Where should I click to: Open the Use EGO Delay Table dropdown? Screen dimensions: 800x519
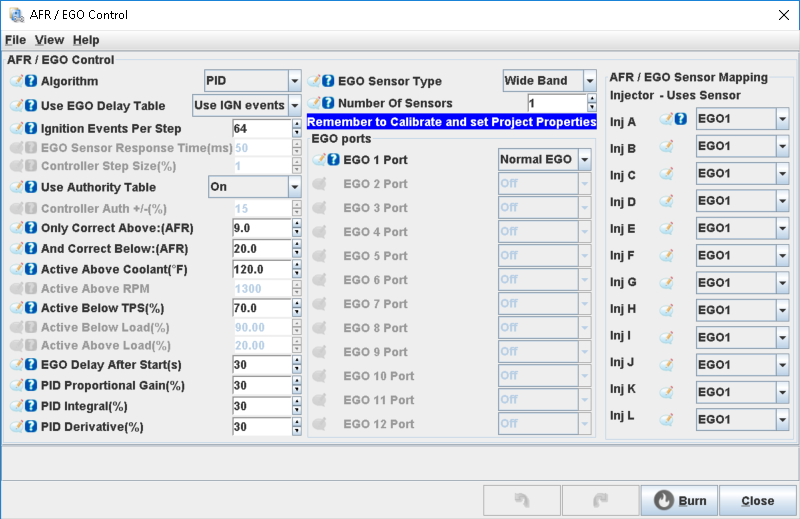click(294, 105)
